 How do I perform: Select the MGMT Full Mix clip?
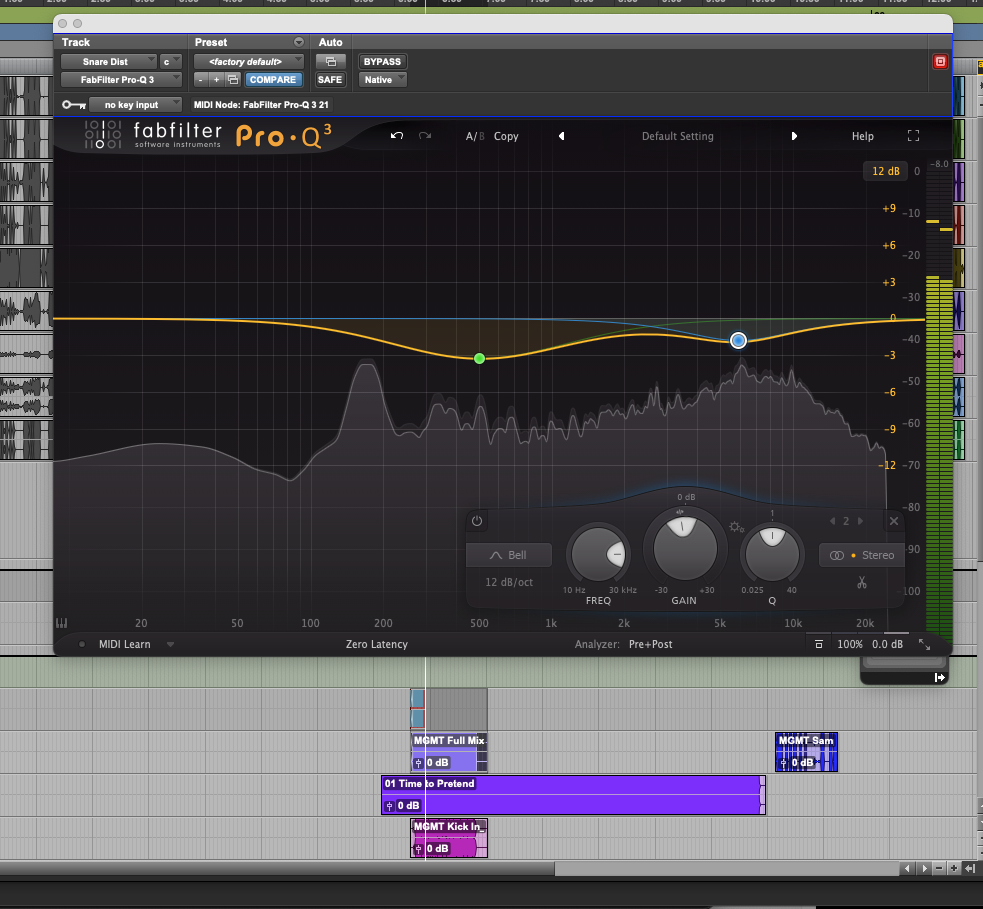click(x=449, y=752)
